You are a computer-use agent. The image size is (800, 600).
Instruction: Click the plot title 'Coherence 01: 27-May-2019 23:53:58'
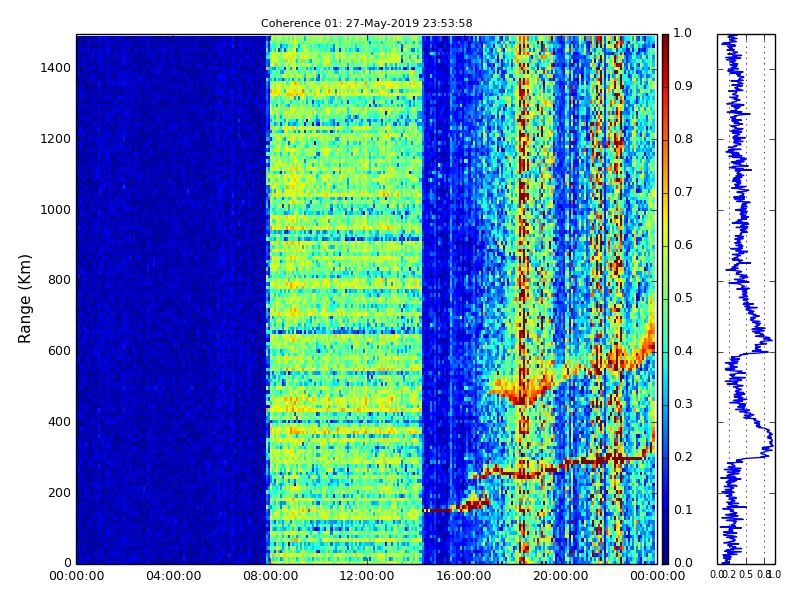[366, 23]
